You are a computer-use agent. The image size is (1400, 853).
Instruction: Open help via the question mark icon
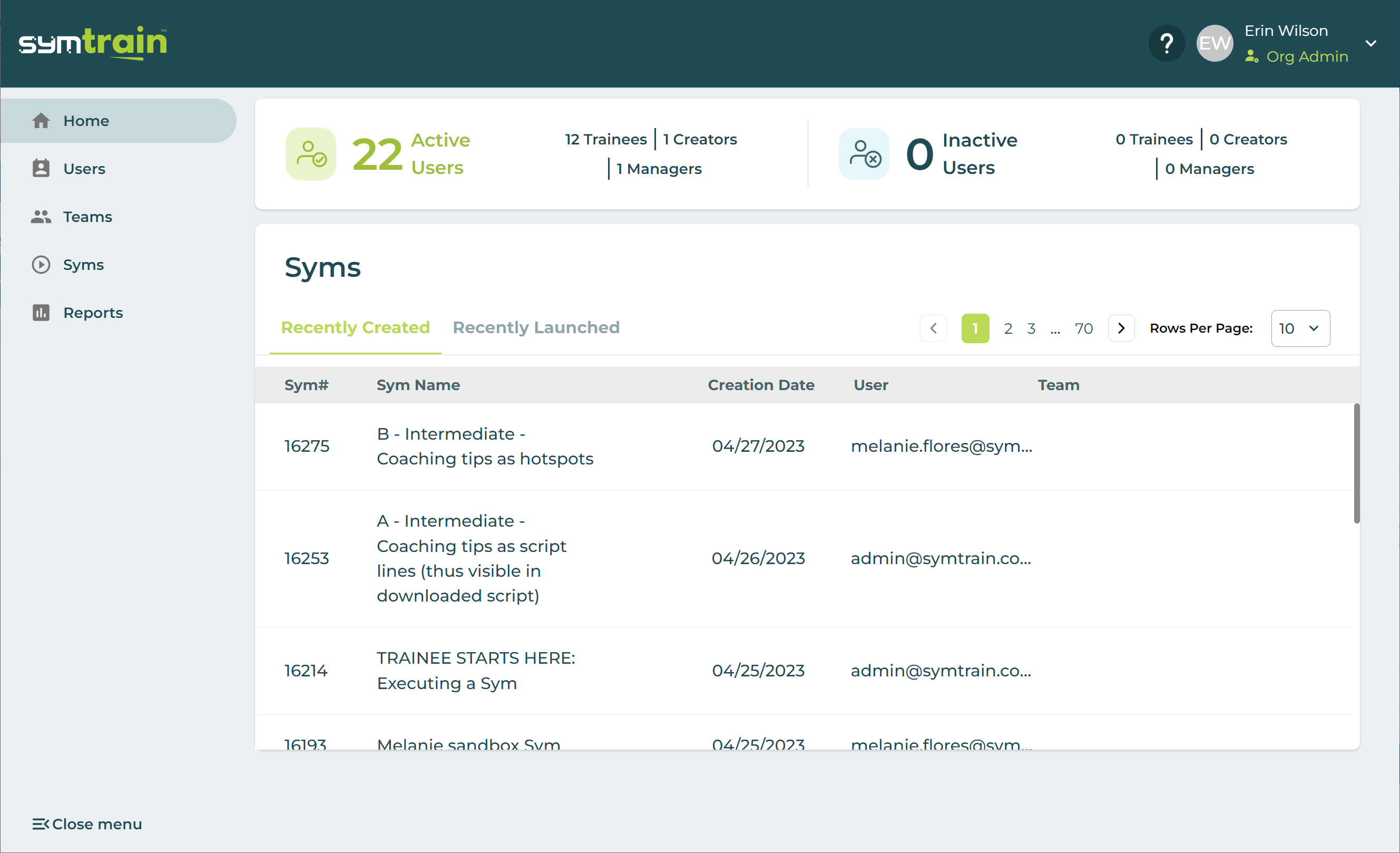click(x=1167, y=43)
